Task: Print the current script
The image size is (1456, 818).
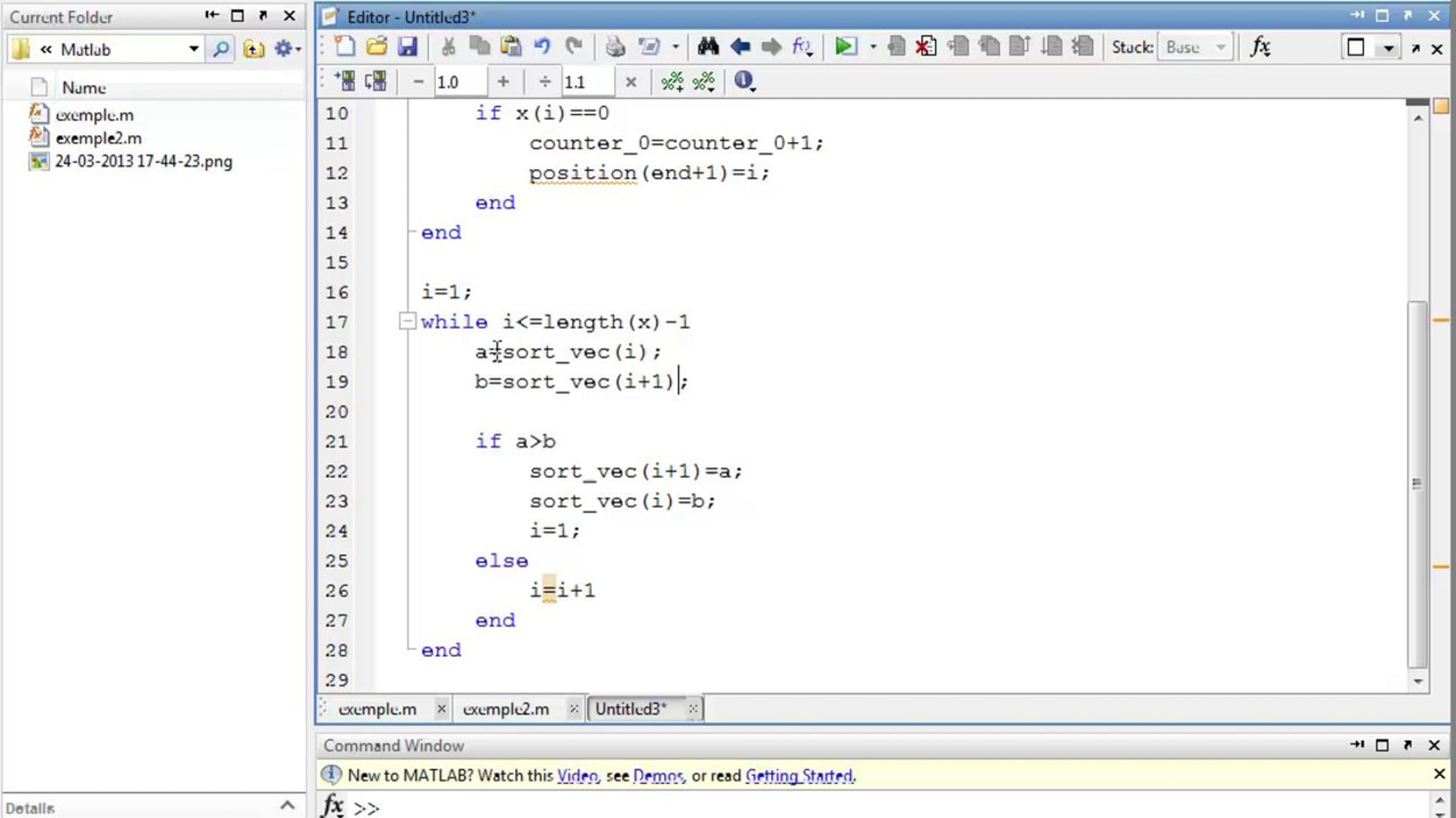Action: [x=615, y=47]
